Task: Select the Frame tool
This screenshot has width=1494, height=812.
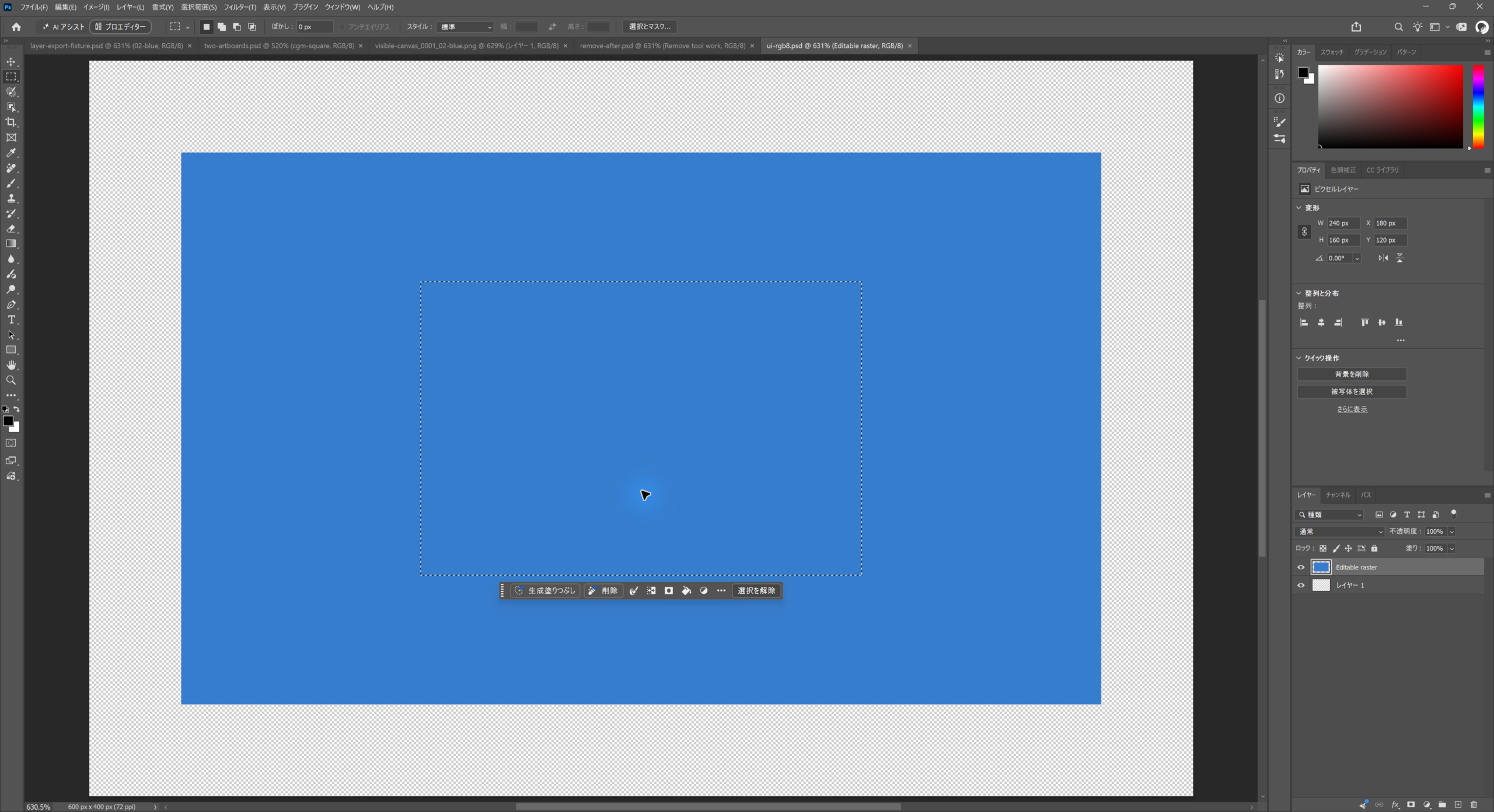Action: point(11,138)
